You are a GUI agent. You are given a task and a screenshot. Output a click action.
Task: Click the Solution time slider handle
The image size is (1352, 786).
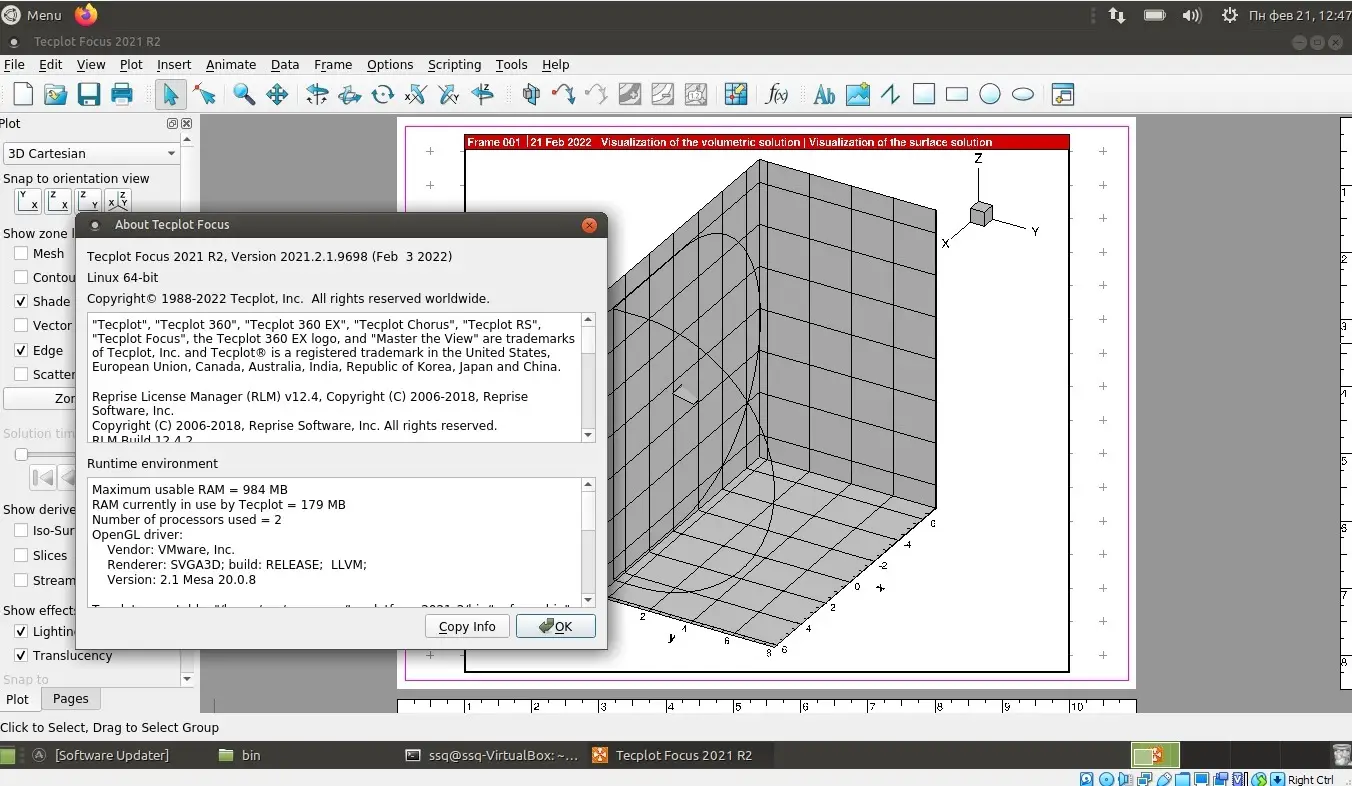[21, 454]
